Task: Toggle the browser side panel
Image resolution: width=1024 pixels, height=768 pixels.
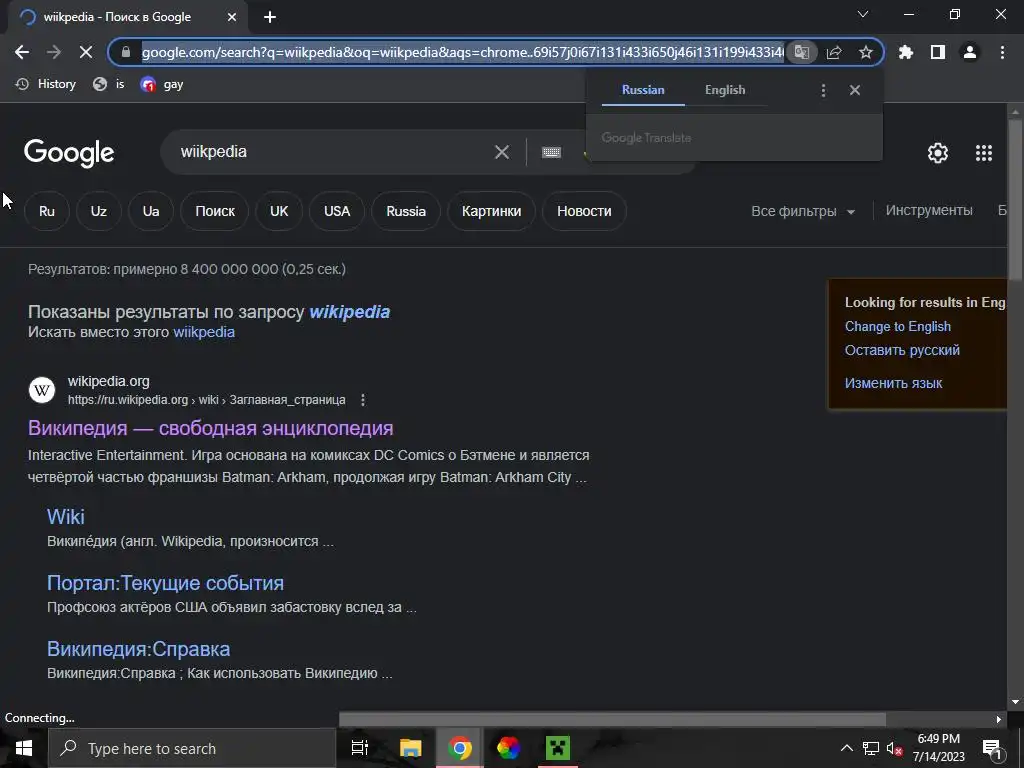Action: 938,52
